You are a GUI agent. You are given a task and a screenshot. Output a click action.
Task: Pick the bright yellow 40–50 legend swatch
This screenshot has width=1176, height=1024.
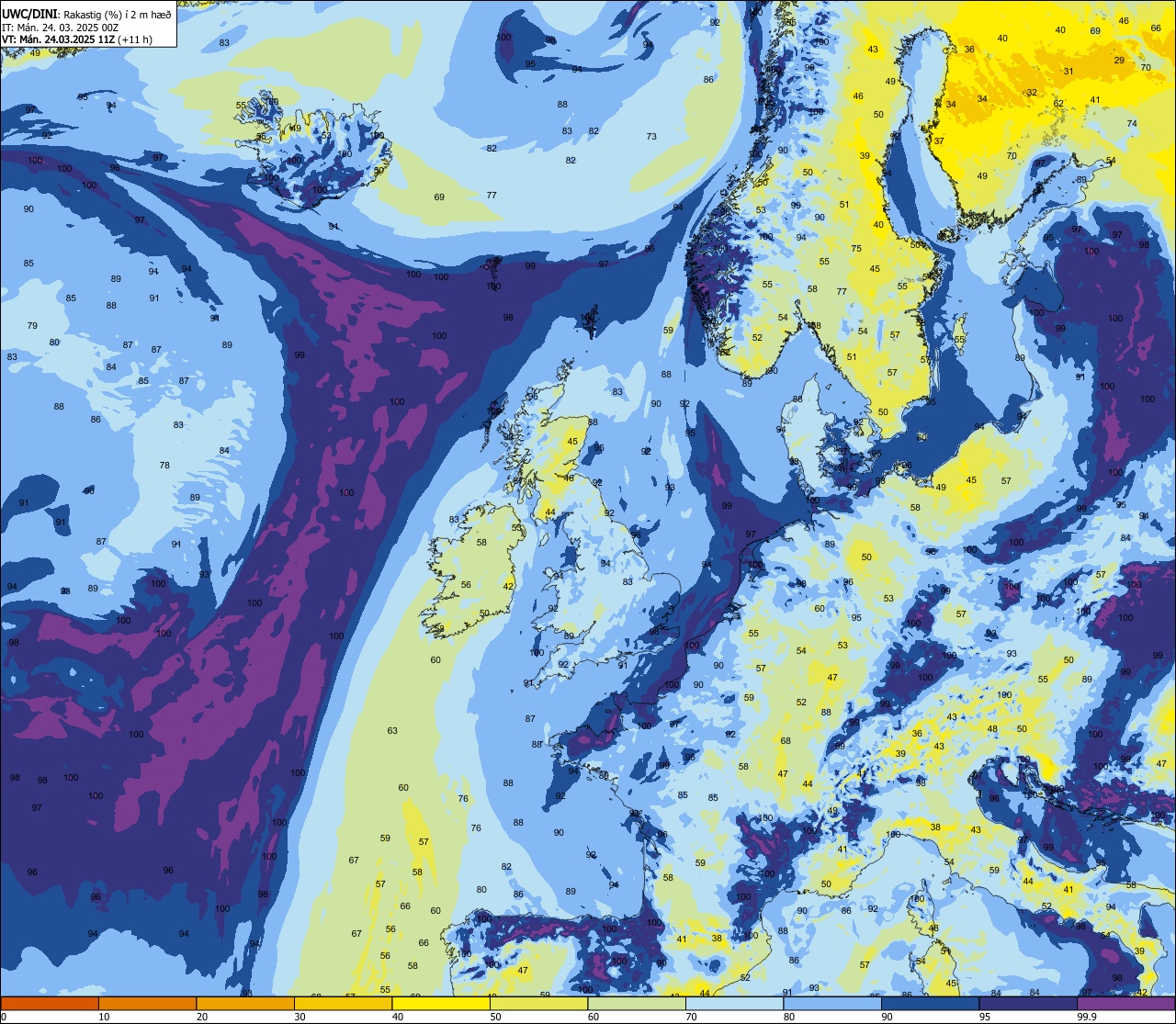441,1003
